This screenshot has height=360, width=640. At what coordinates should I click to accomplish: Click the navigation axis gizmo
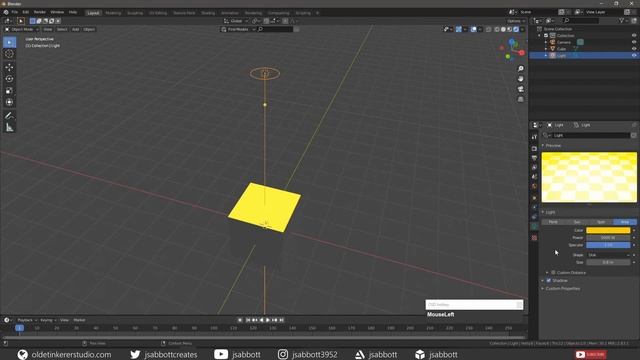coord(512,49)
